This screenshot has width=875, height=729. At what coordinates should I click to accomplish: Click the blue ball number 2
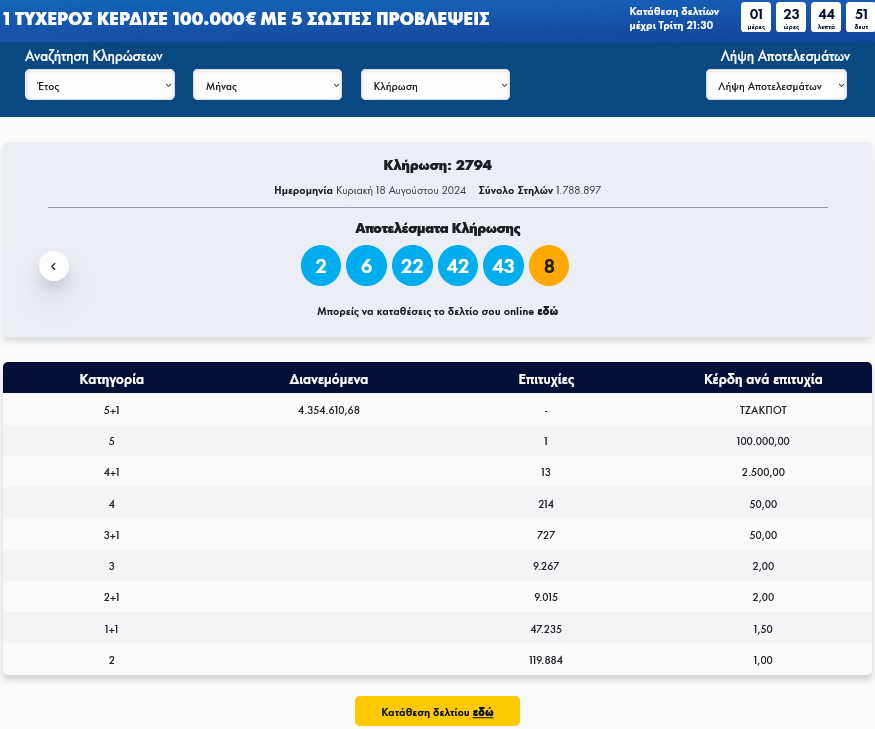coord(321,266)
